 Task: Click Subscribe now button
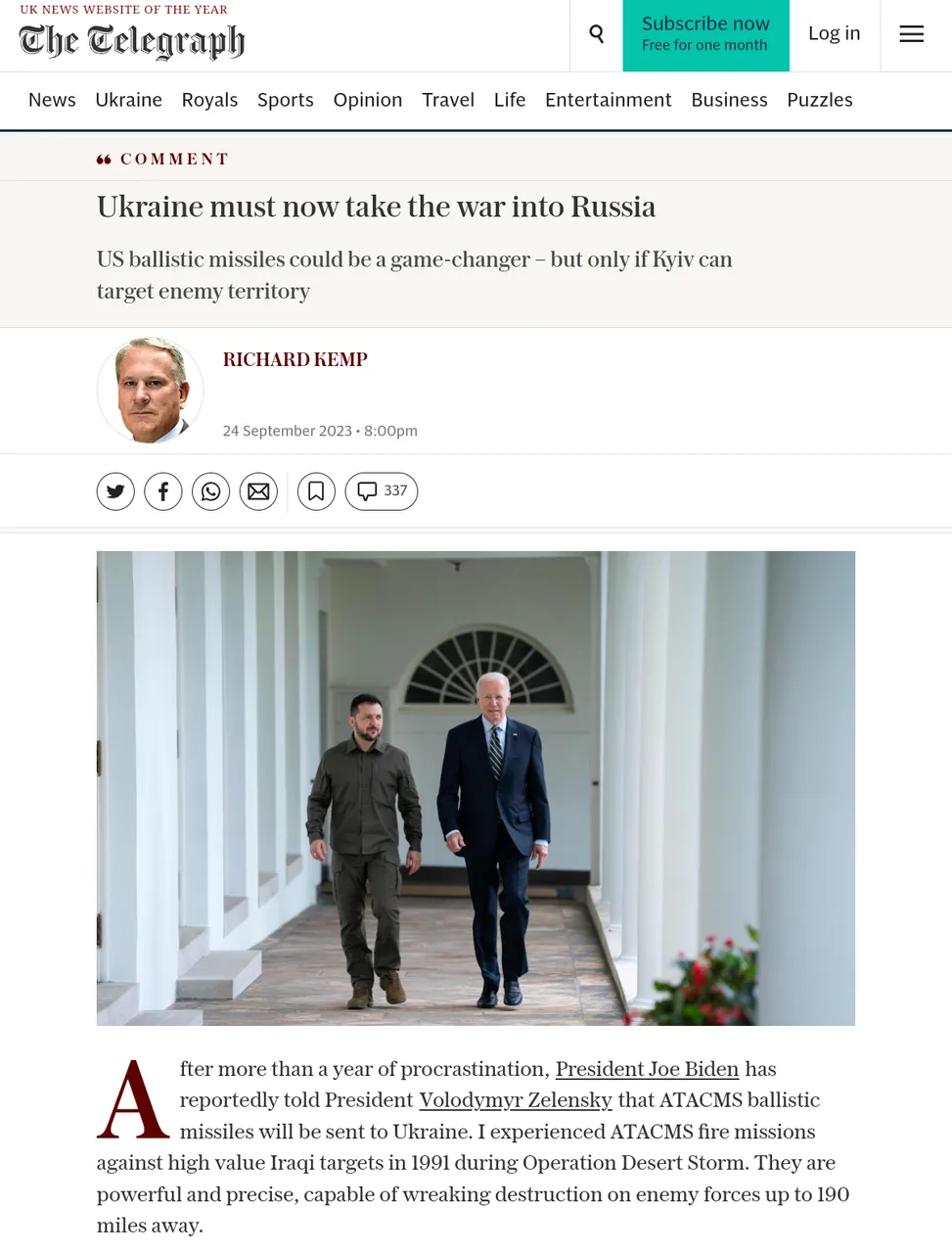click(705, 35)
